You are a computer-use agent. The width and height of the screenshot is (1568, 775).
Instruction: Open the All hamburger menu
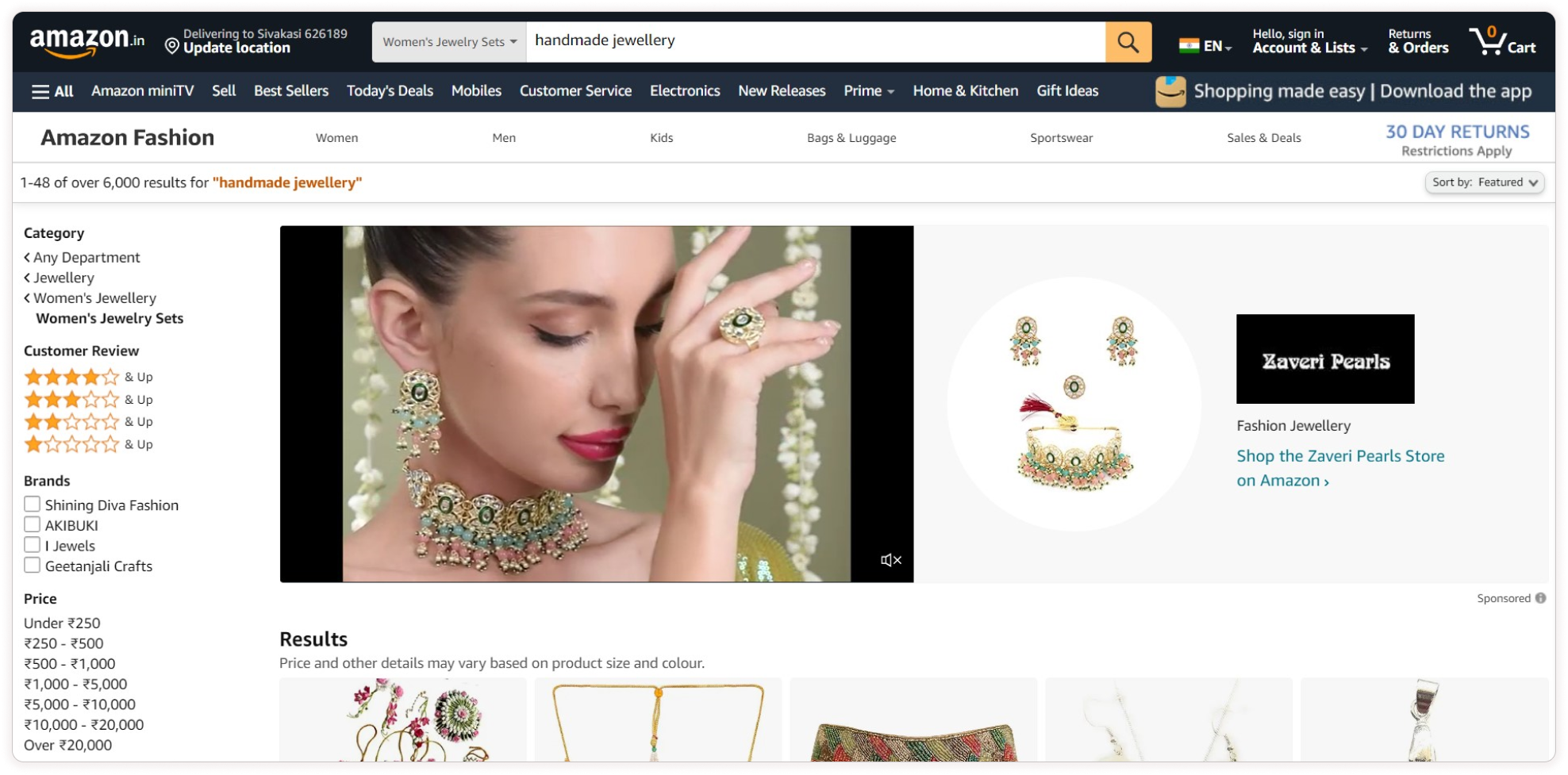click(52, 91)
